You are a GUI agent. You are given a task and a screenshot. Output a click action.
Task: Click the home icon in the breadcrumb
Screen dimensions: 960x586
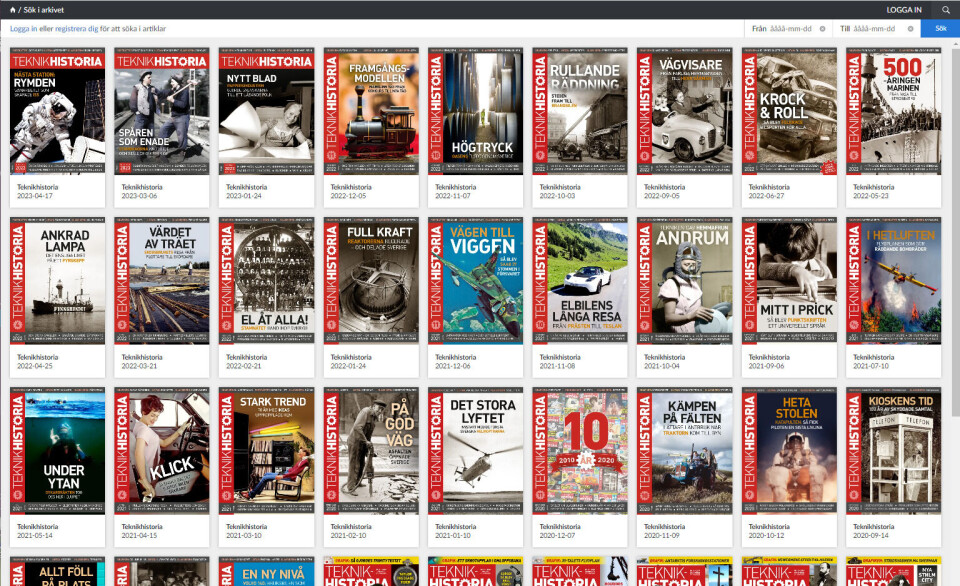point(12,10)
